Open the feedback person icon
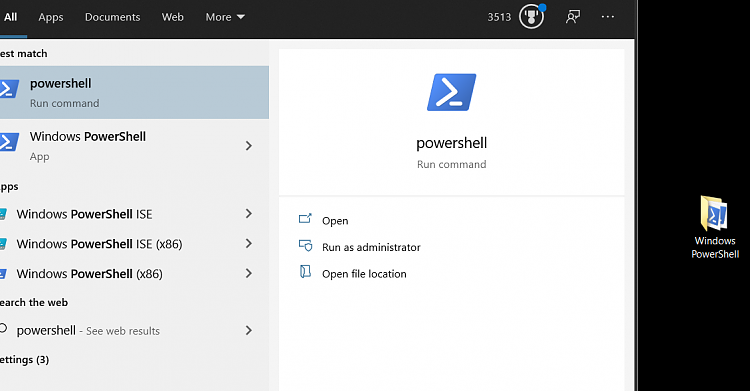This screenshot has width=750, height=391. coord(573,17)
